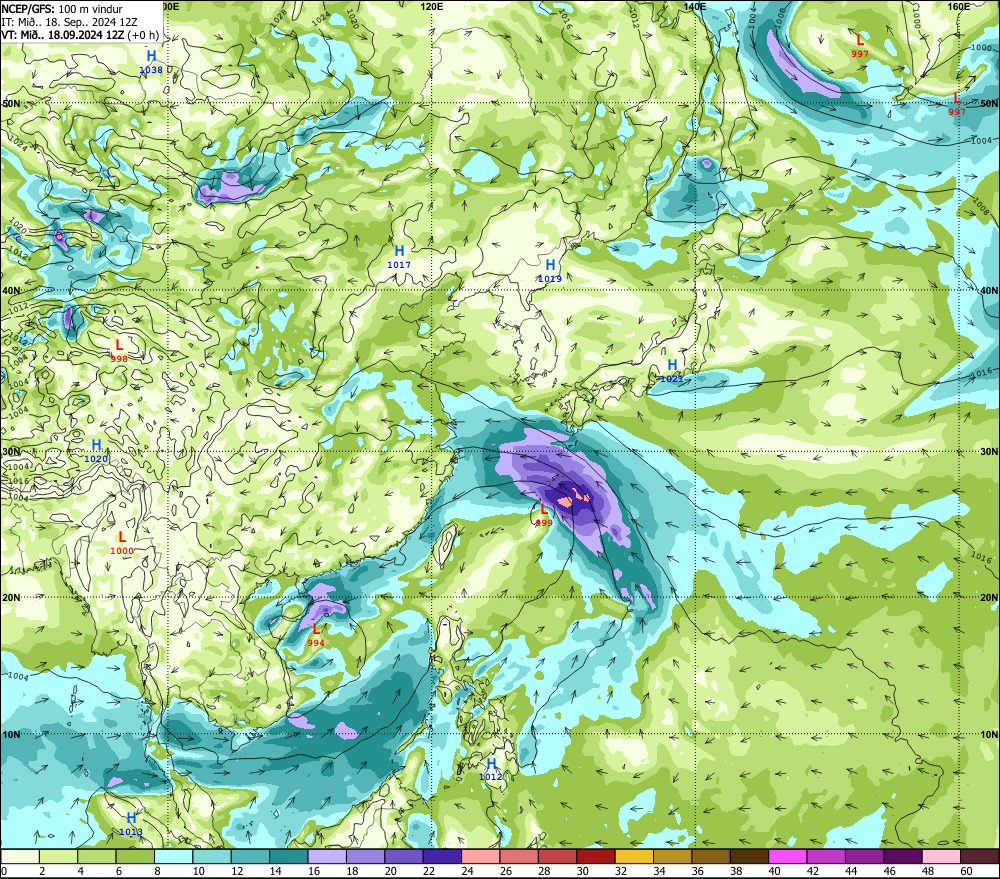Select the dark red 30–32 legend swatch
The image size is (1000, 879).
point(596,857)
